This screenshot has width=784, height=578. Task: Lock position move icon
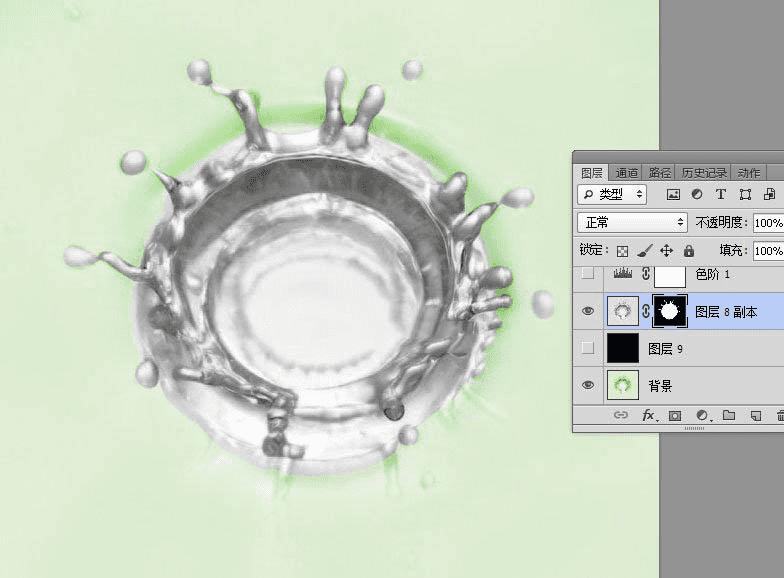666,250
